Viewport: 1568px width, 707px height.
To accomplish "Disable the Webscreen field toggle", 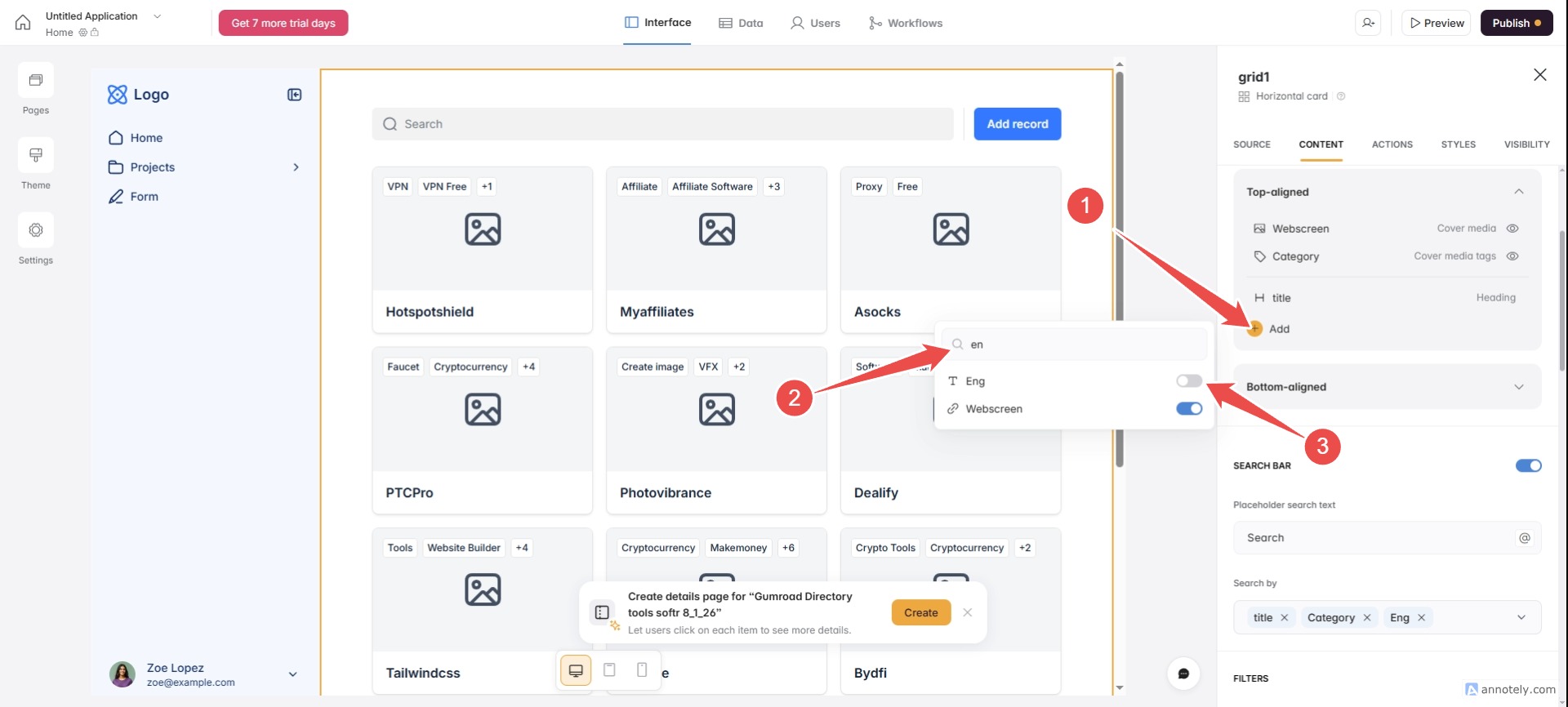I will (1189, 409).
